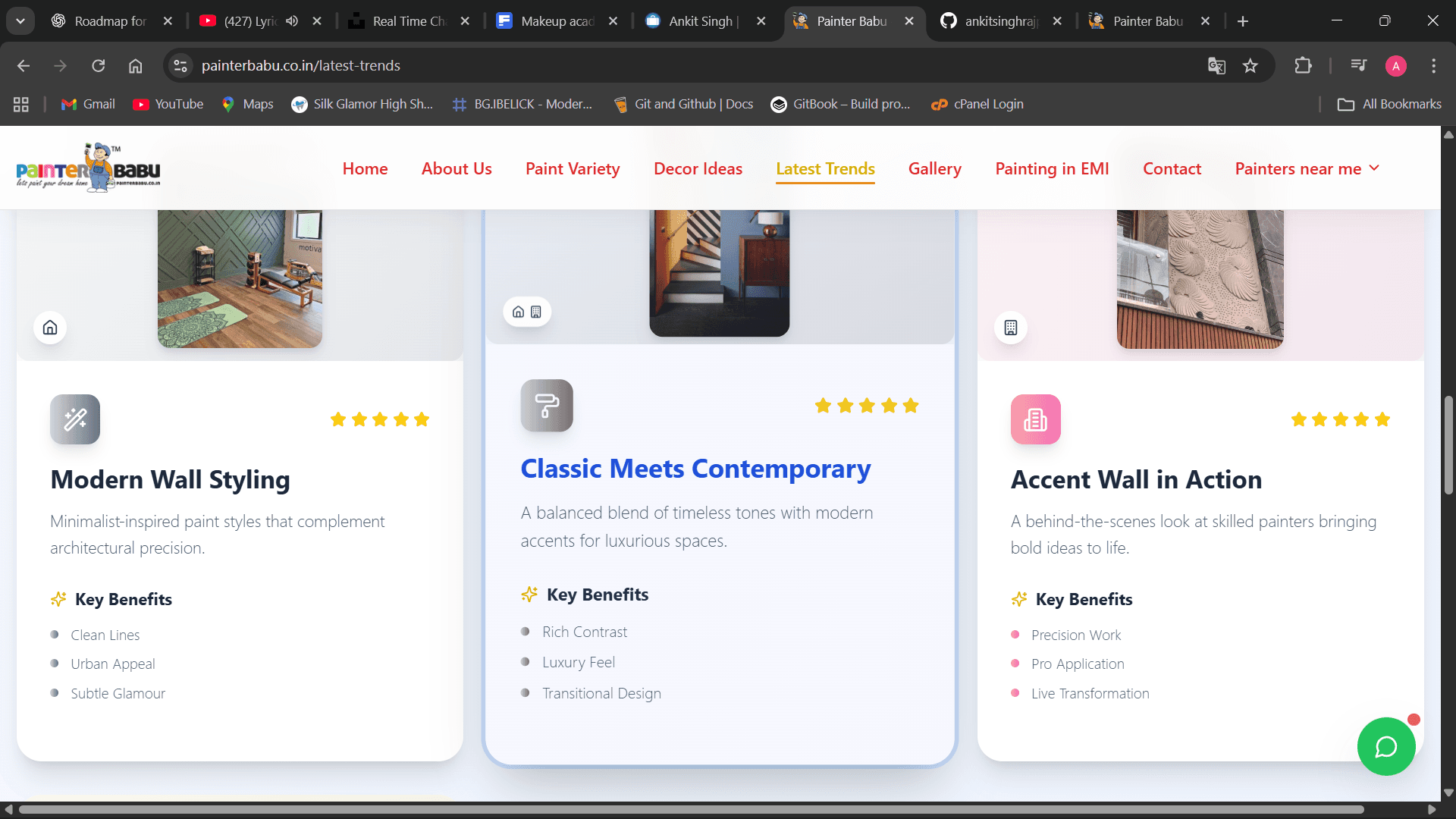Click the Painter Babu logo
Screen dimensions: 1456x819
click(88, 168)
